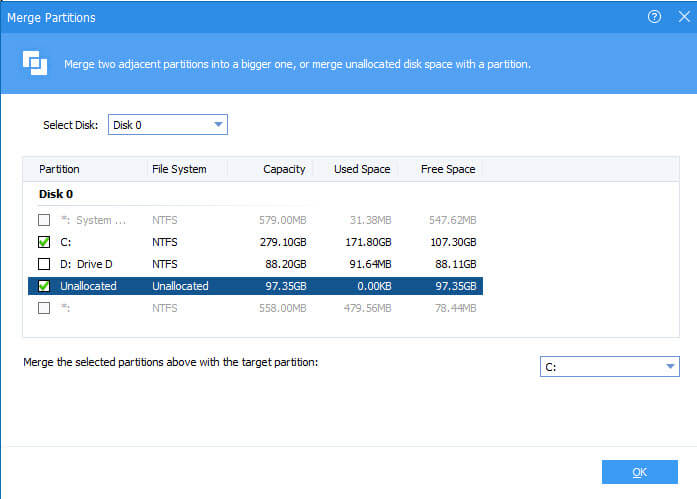Toggle the last 558.00MB partition checkbox
The image size is (697, 499).
point(44,308)
